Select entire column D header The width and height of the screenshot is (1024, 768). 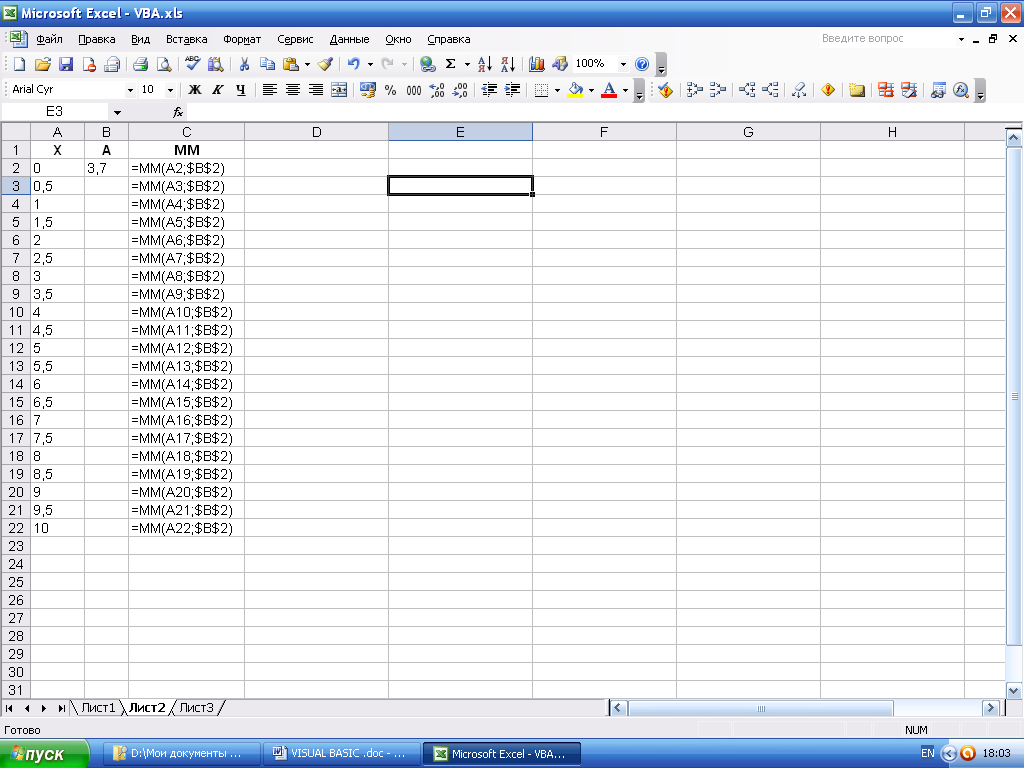317,132
